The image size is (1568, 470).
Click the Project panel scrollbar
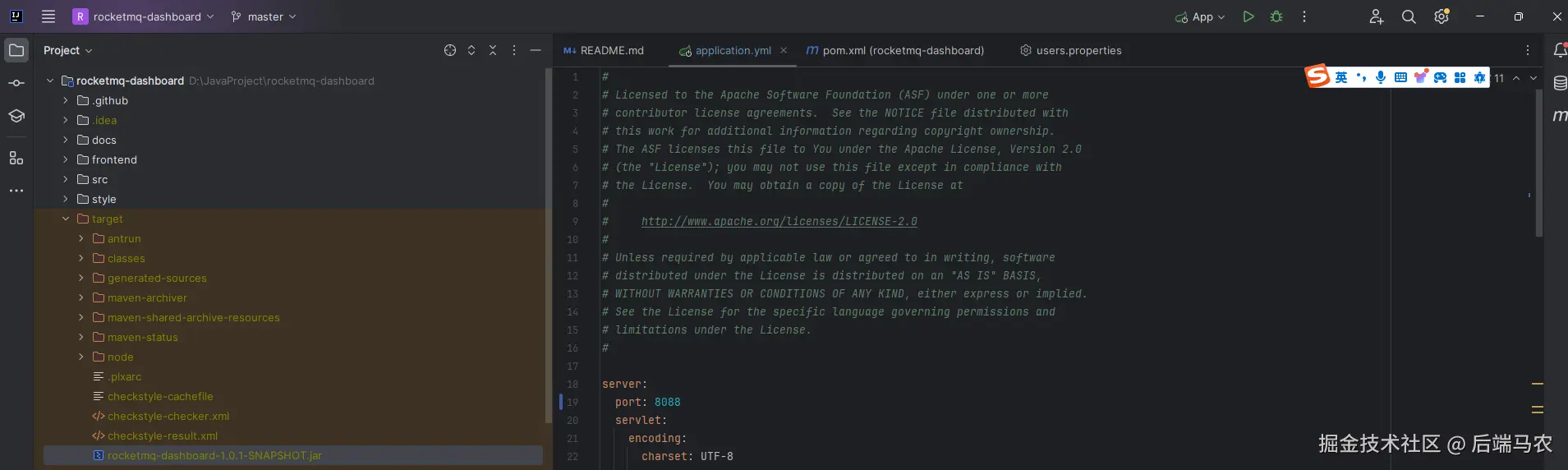548,247
